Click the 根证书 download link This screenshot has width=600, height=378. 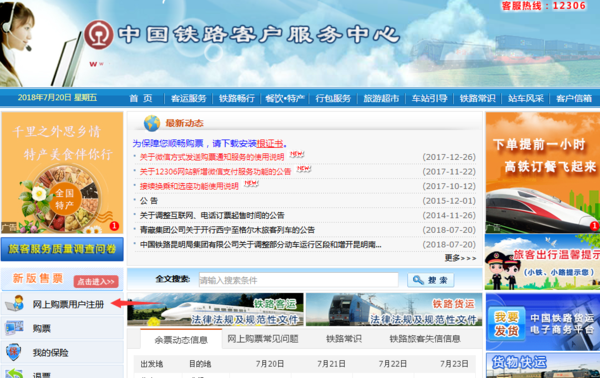click(x=270, y=143)
